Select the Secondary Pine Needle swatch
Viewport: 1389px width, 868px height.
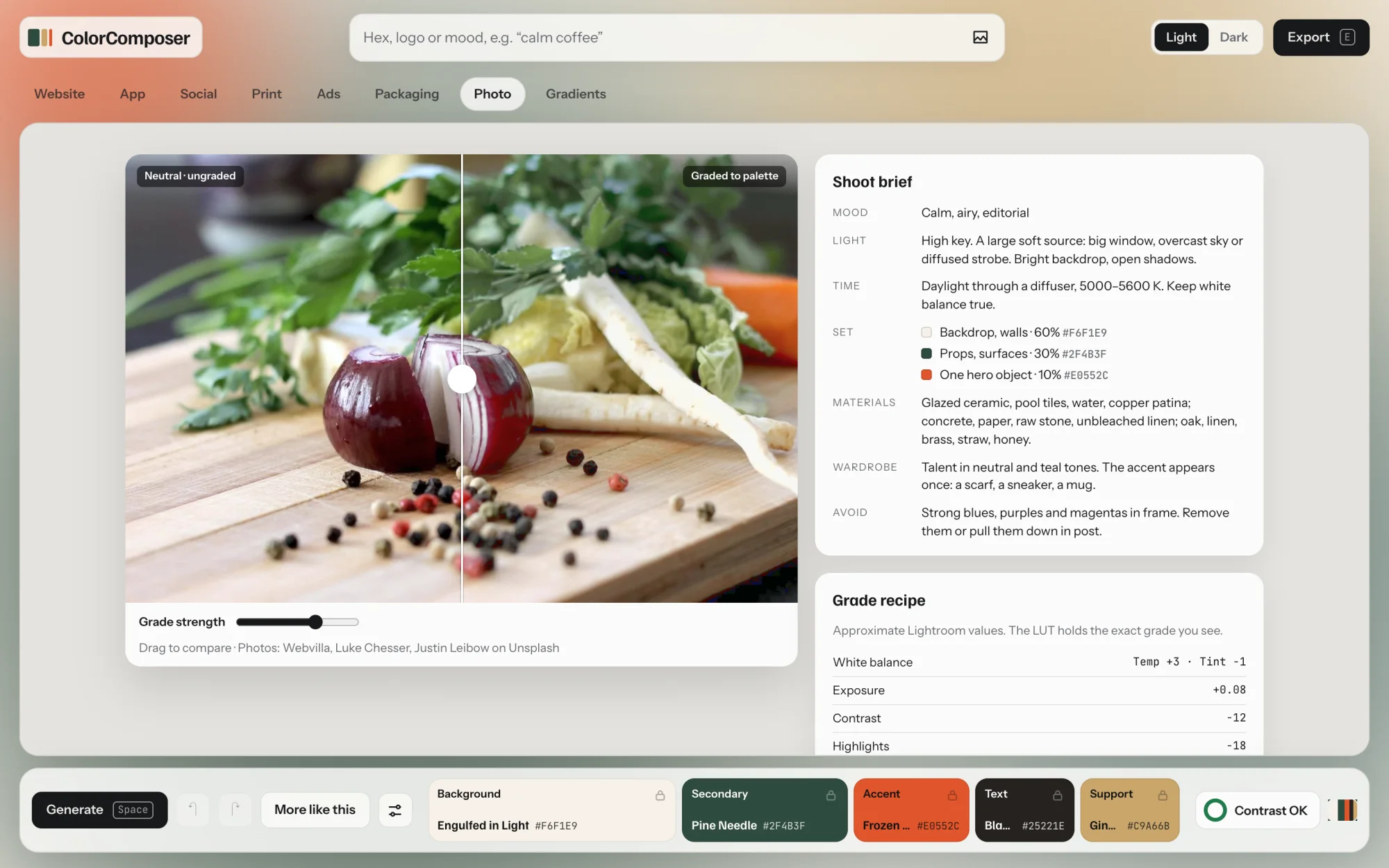point(765,810)
